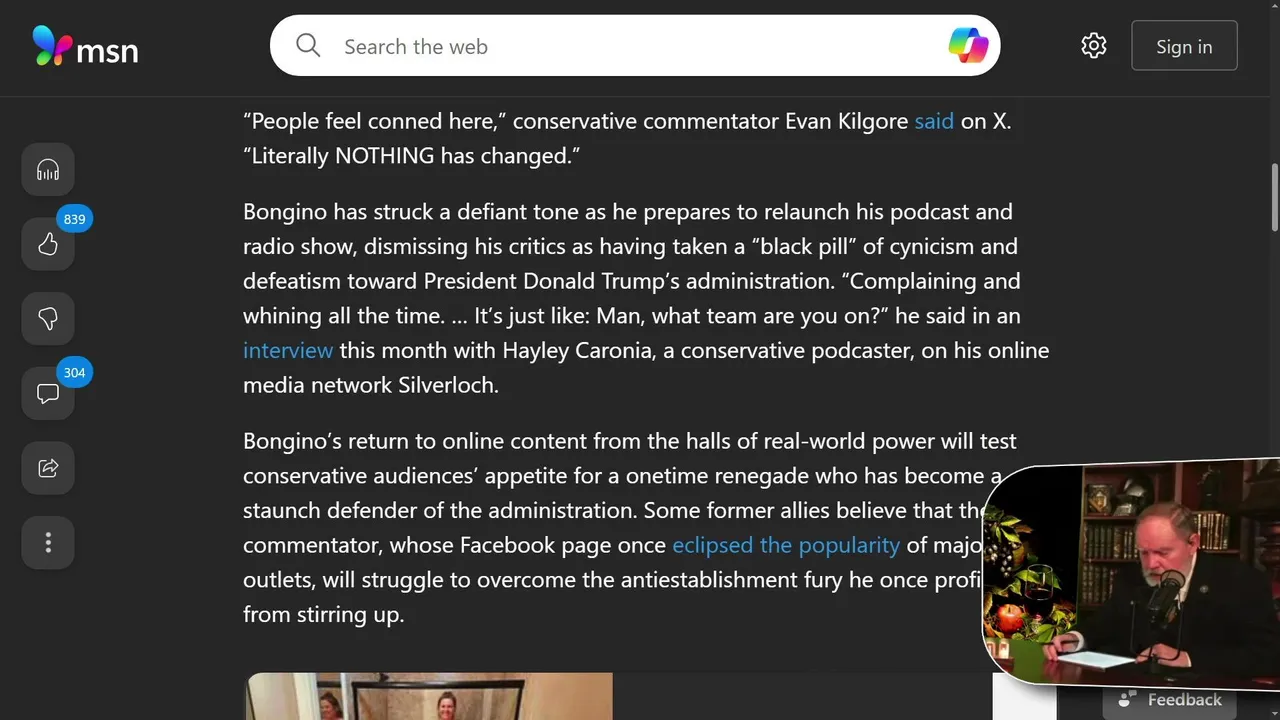Viewport: 1280px width, 720px height.
Task: Click the magnifier search icon
Action: 308,46
